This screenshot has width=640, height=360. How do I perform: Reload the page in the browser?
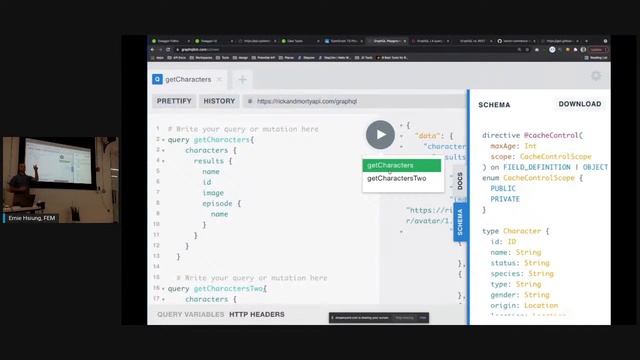coord(168,49)
